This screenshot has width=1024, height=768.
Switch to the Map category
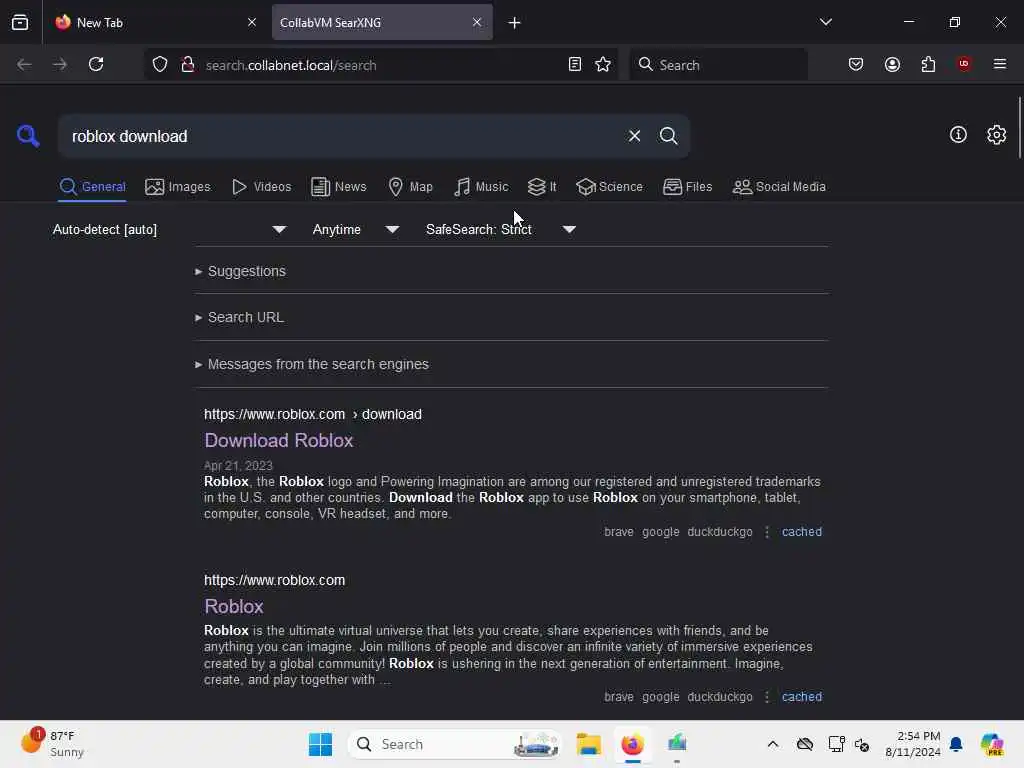click(410, 187)
